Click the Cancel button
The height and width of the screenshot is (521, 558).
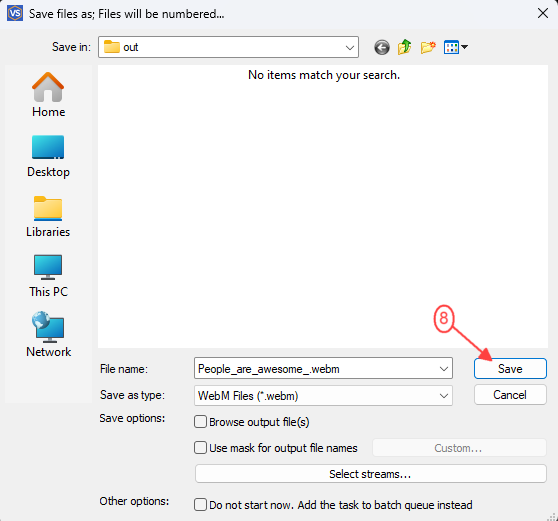(510, 395)
